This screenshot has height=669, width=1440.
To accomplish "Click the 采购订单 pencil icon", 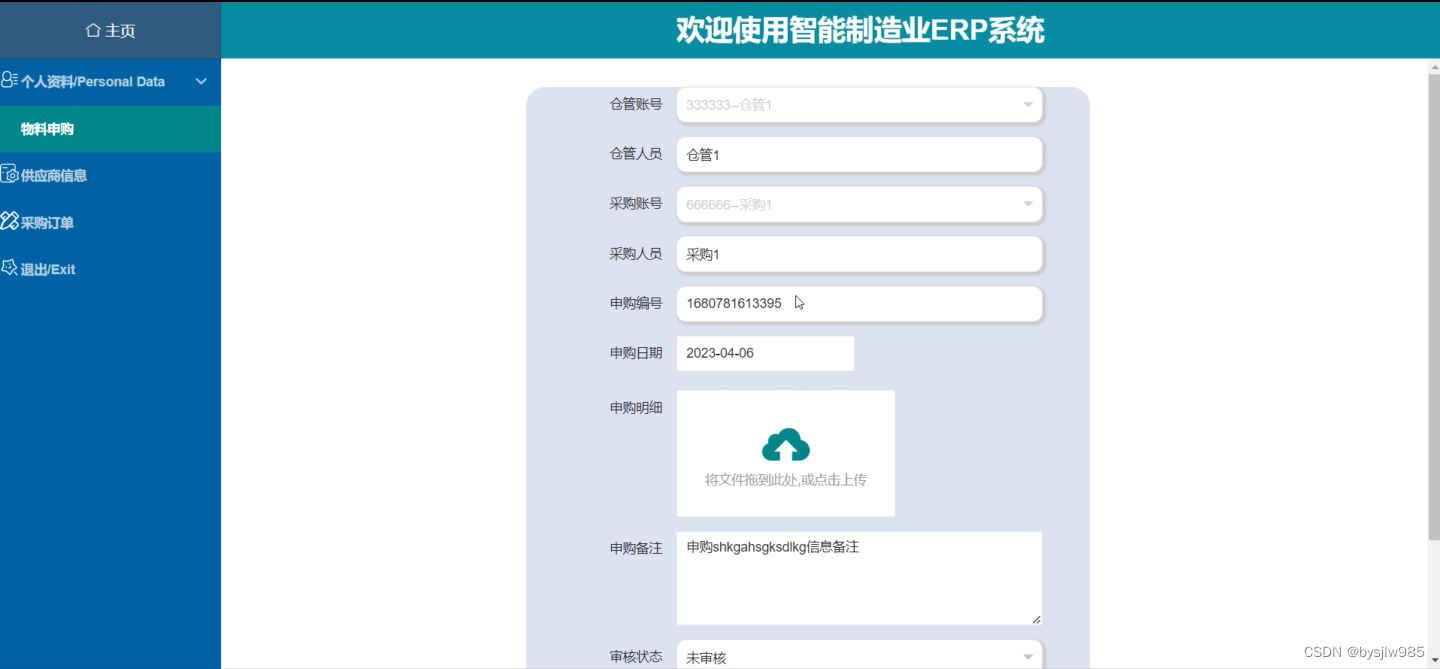I will coord(9,221).
